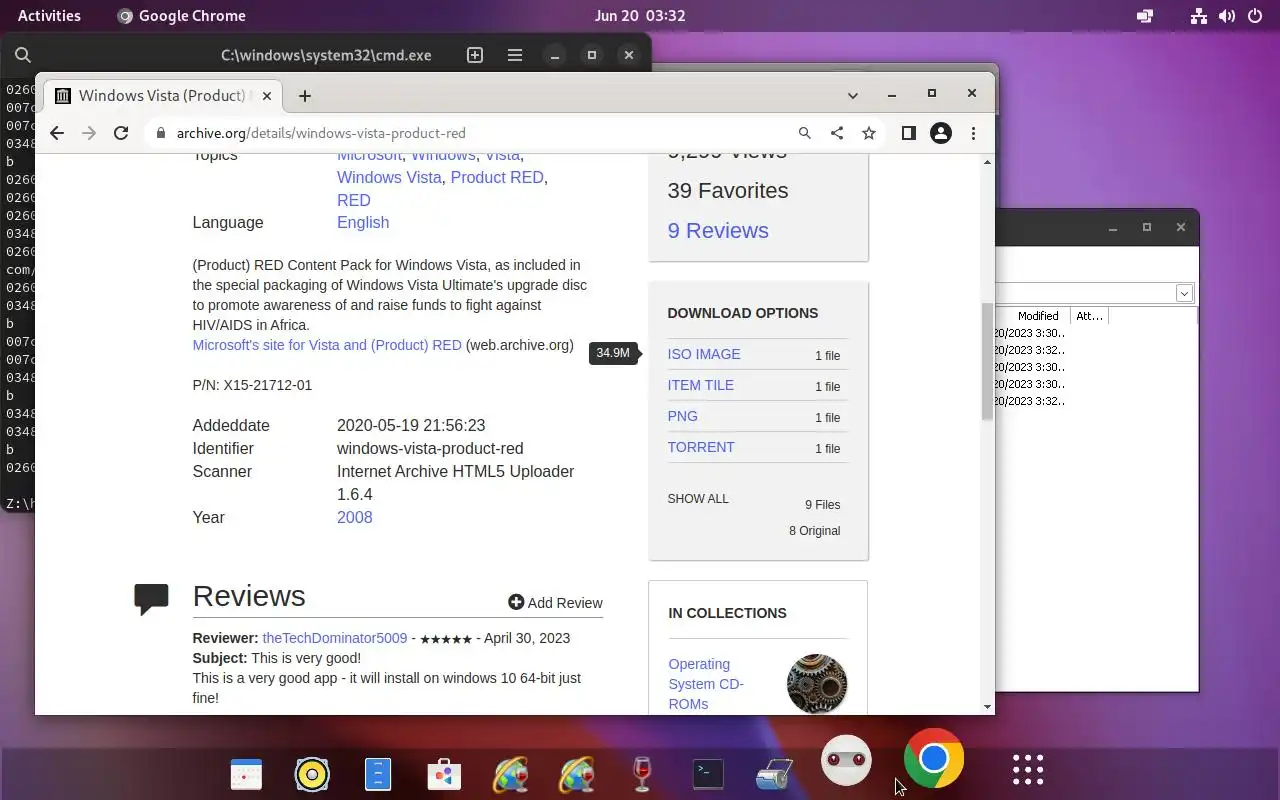Click the Att... column header in the background window
This screenshot has width=1280, height=800.
click(1089, 315)
